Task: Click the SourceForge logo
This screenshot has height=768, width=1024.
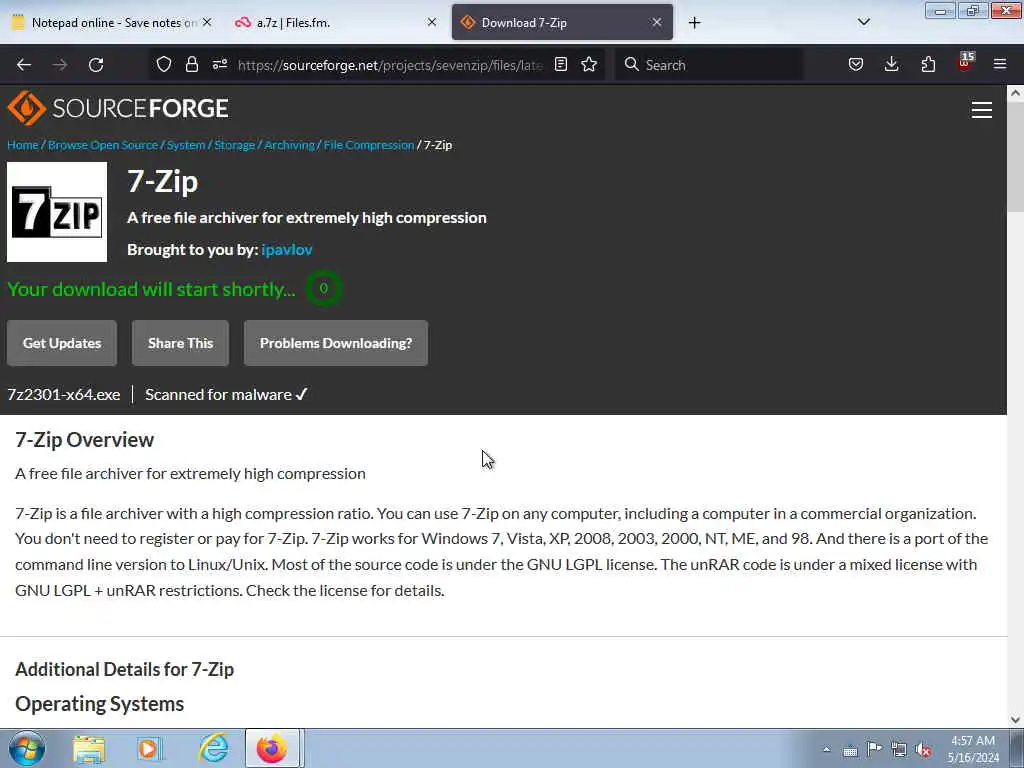Action: [x=118, y=108]
